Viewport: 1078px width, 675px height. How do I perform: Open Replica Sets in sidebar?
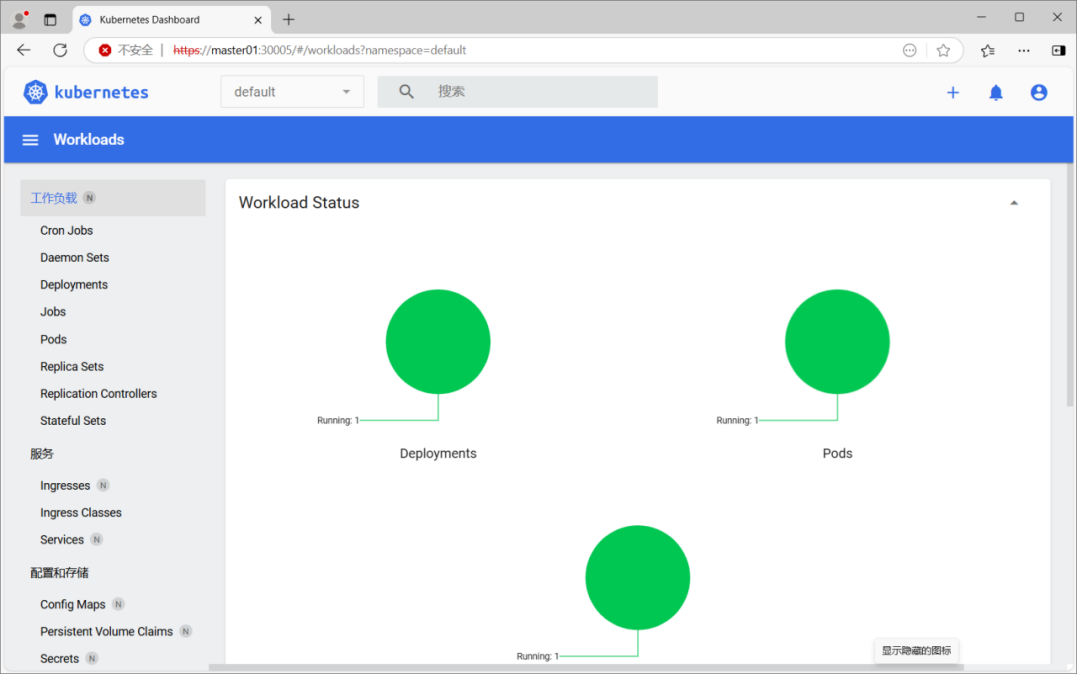coord(72,366)
